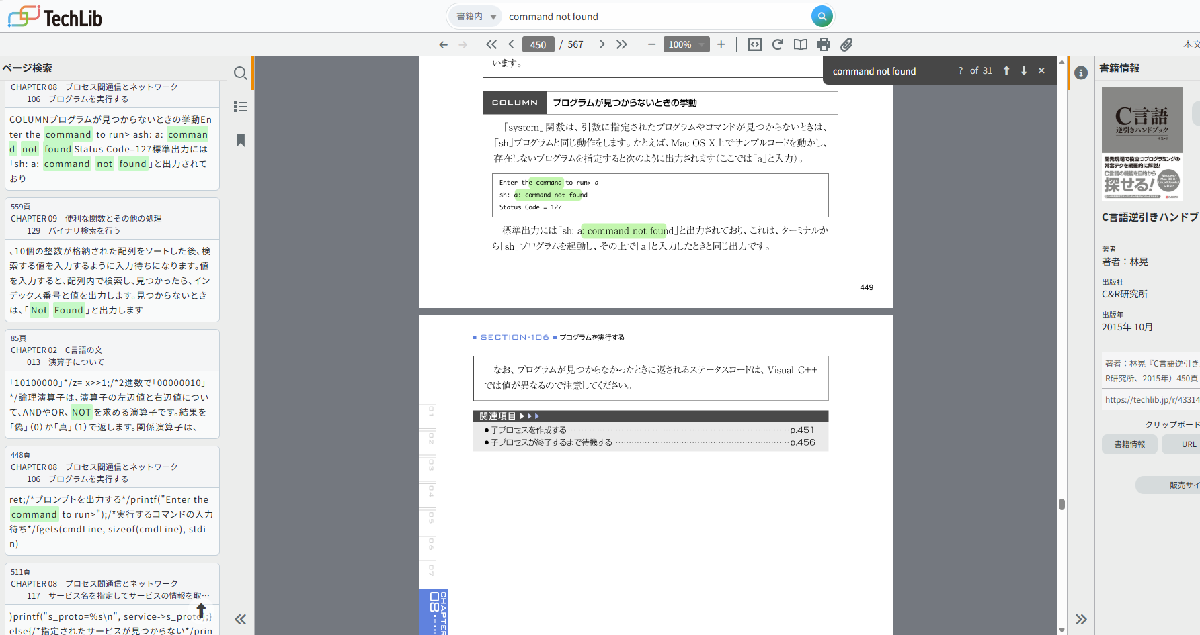Click the URL clipboard copy button
This screenshot has height=635, width=1200.
click(x=1183, y=444)
